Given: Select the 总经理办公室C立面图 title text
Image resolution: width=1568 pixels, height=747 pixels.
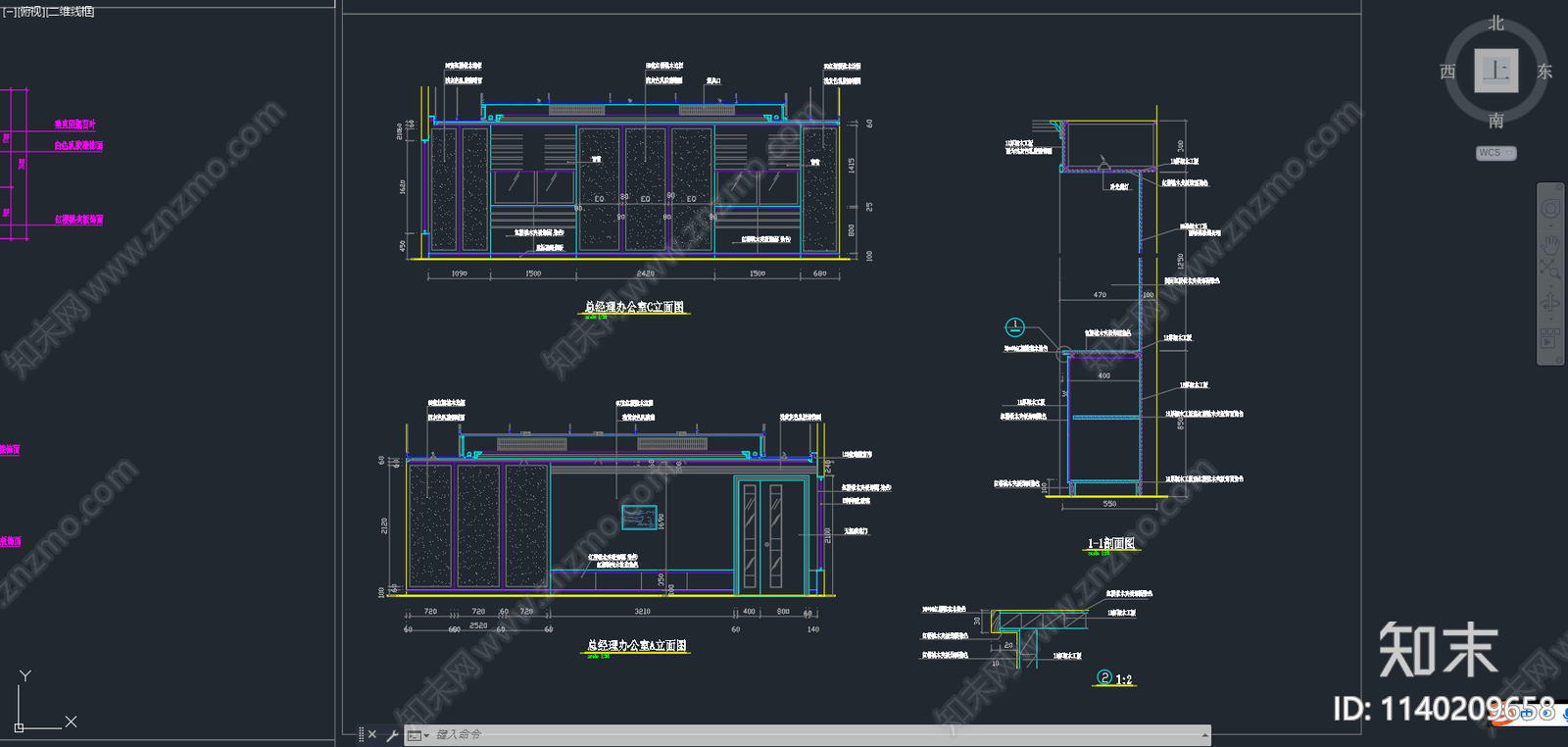Looking at the screenshot, I should click(634, 307).
